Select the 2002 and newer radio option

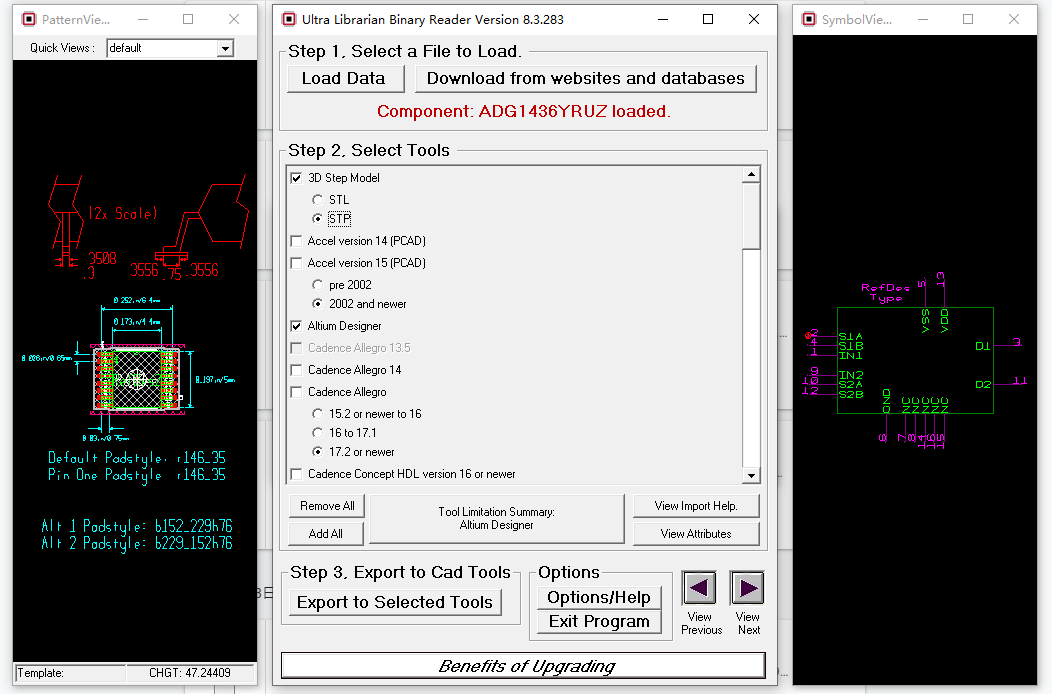tap(317, 303)
